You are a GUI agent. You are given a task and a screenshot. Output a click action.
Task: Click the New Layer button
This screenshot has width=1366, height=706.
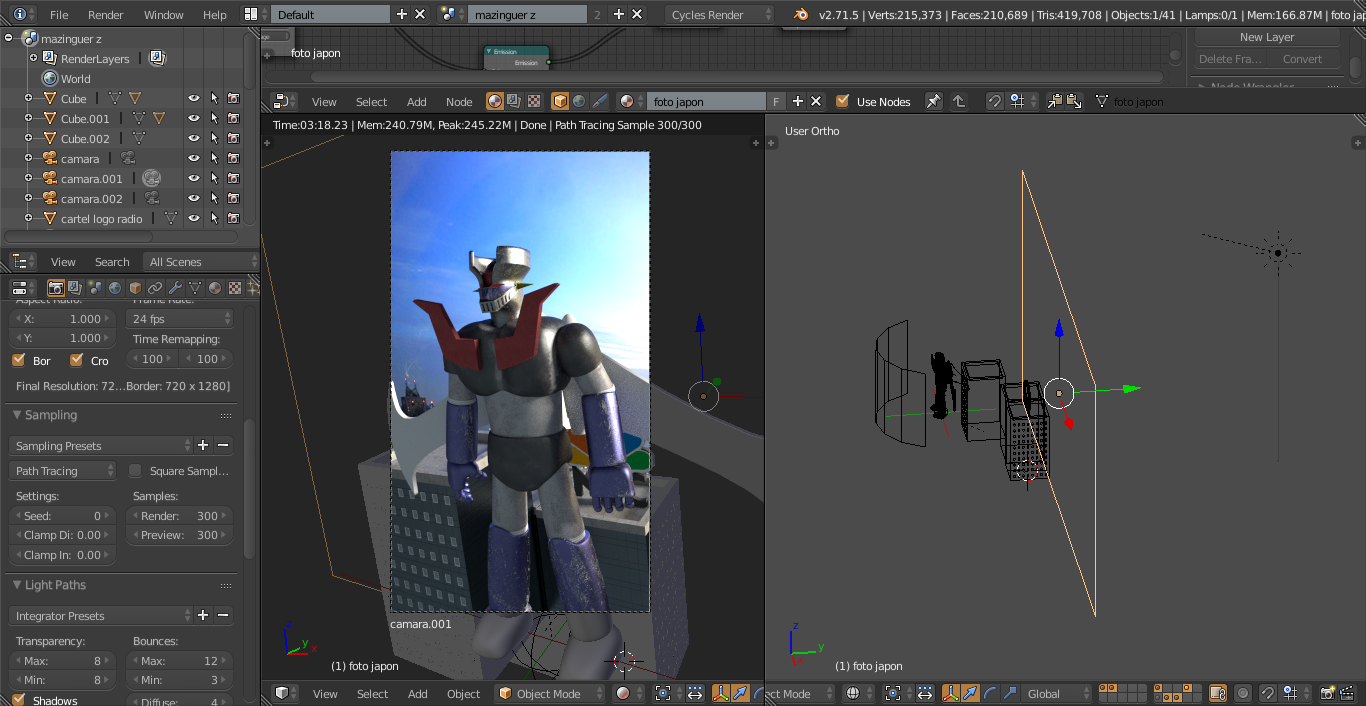1267,37
